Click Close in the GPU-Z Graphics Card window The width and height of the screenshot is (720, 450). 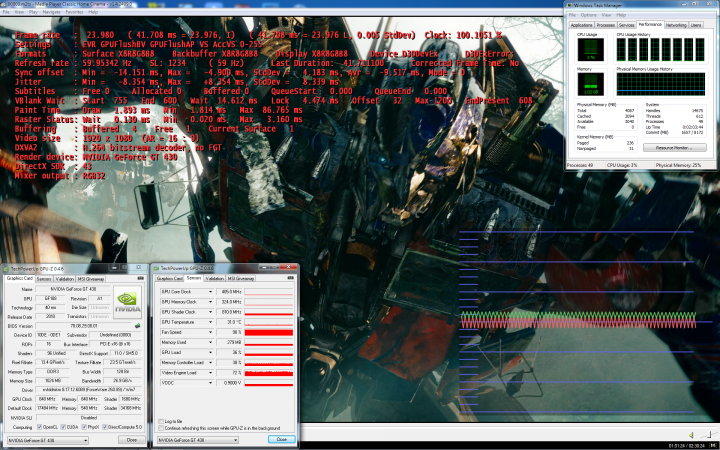tap(132, 440)
